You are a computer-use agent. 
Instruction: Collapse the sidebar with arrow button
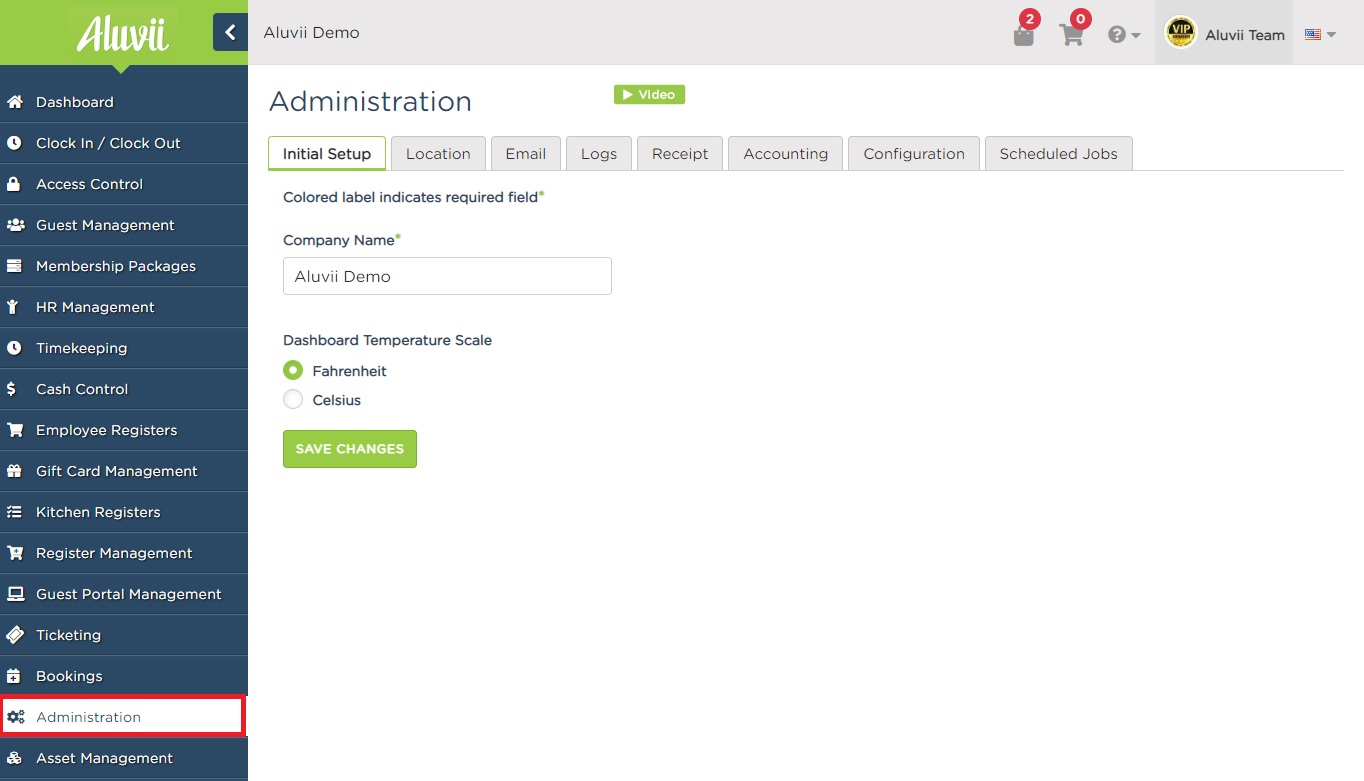230,33
